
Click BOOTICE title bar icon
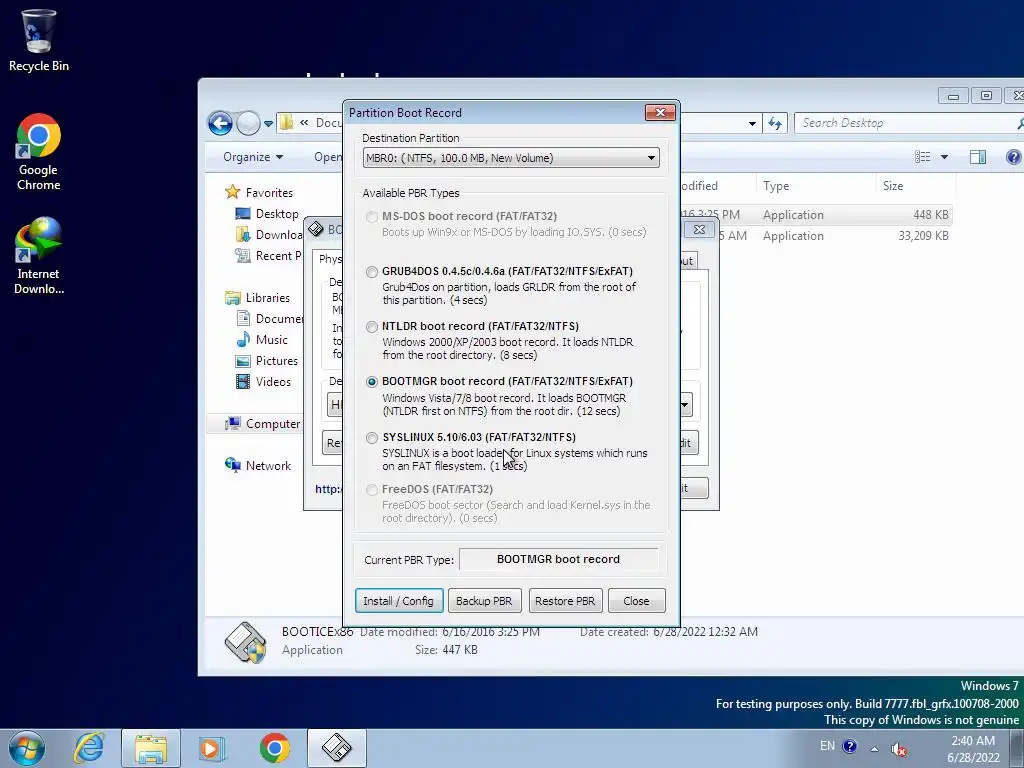(x=316, y=229)
